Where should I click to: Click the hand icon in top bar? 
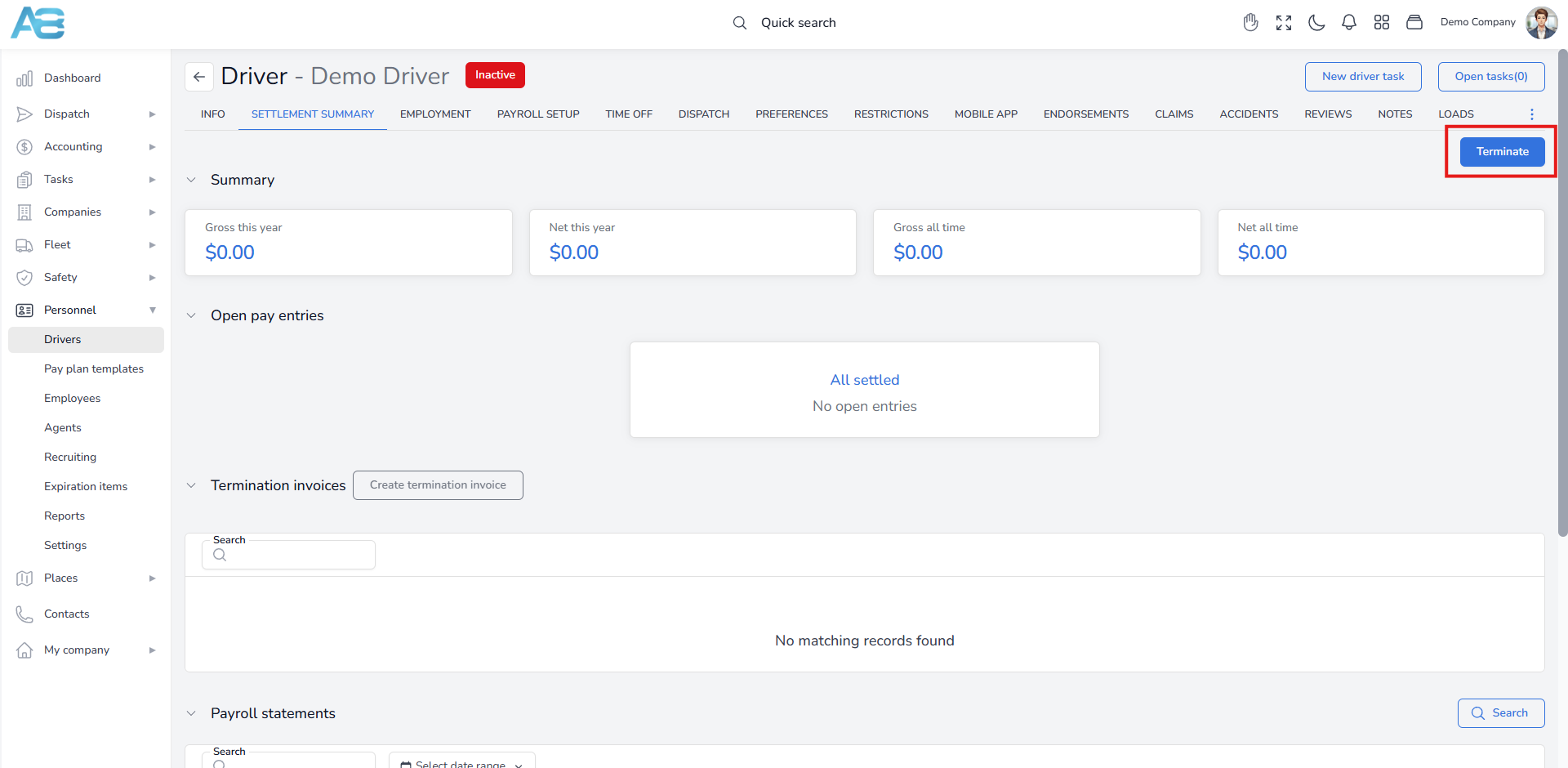[1250, 23]
